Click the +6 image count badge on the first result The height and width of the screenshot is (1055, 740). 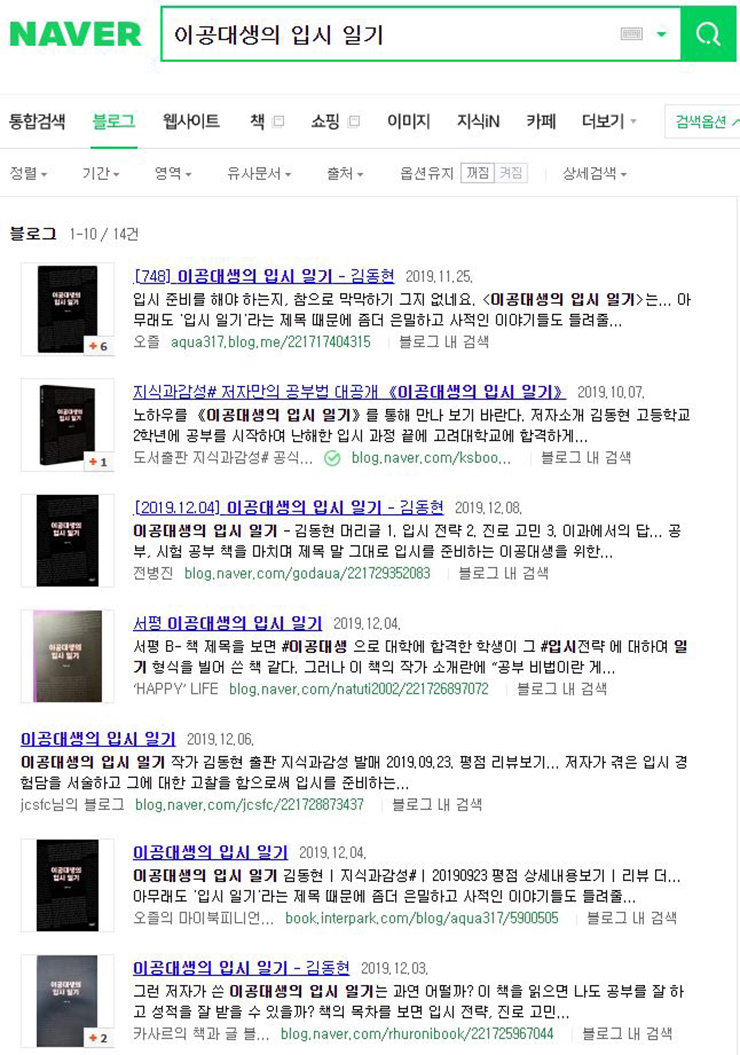coord(98,346)
